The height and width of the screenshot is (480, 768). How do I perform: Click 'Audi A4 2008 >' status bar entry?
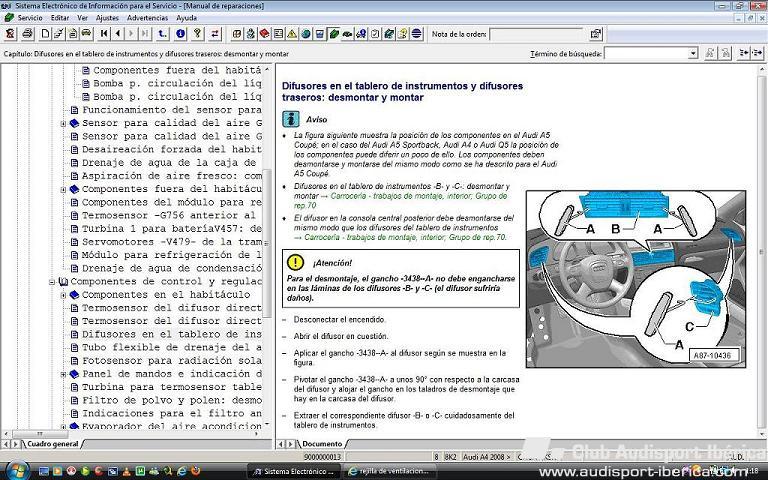[x=486, y=456]
